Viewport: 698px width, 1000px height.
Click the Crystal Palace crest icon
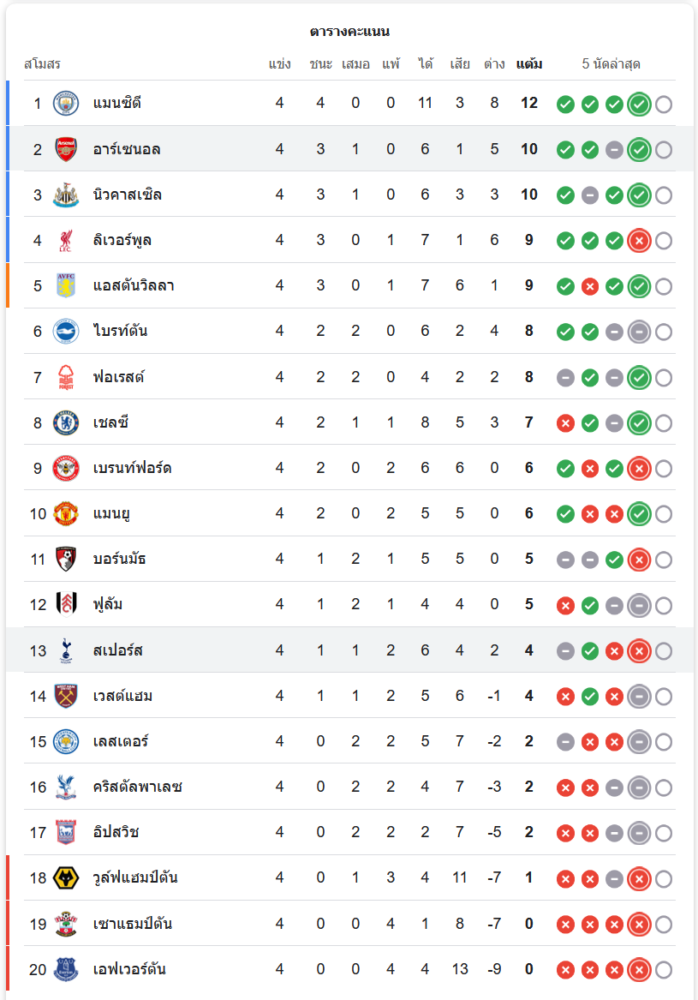(x=66, y=787)
